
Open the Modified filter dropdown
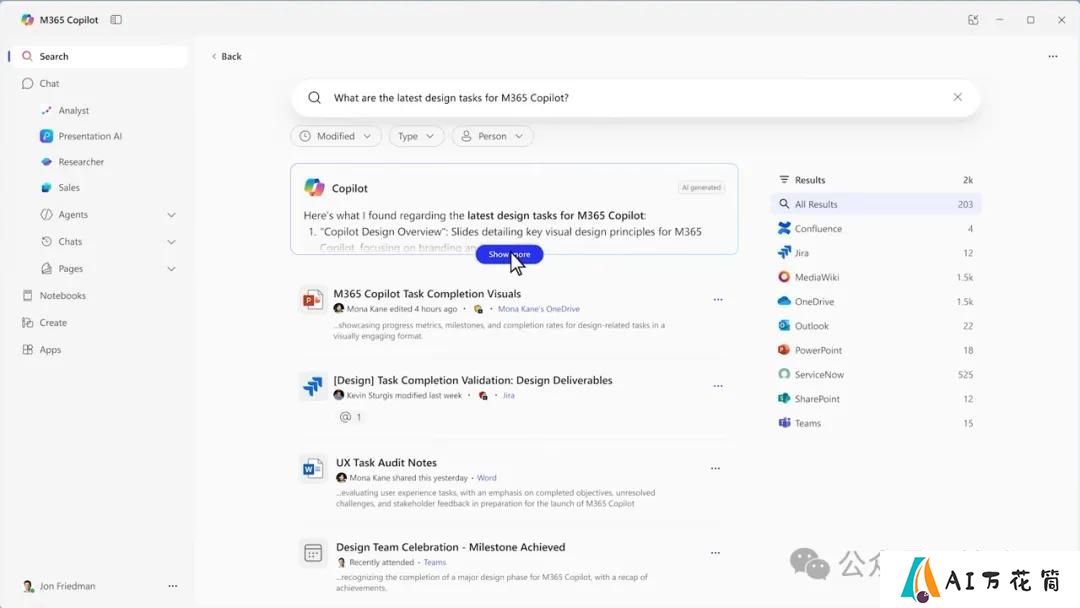pos(335,136)
